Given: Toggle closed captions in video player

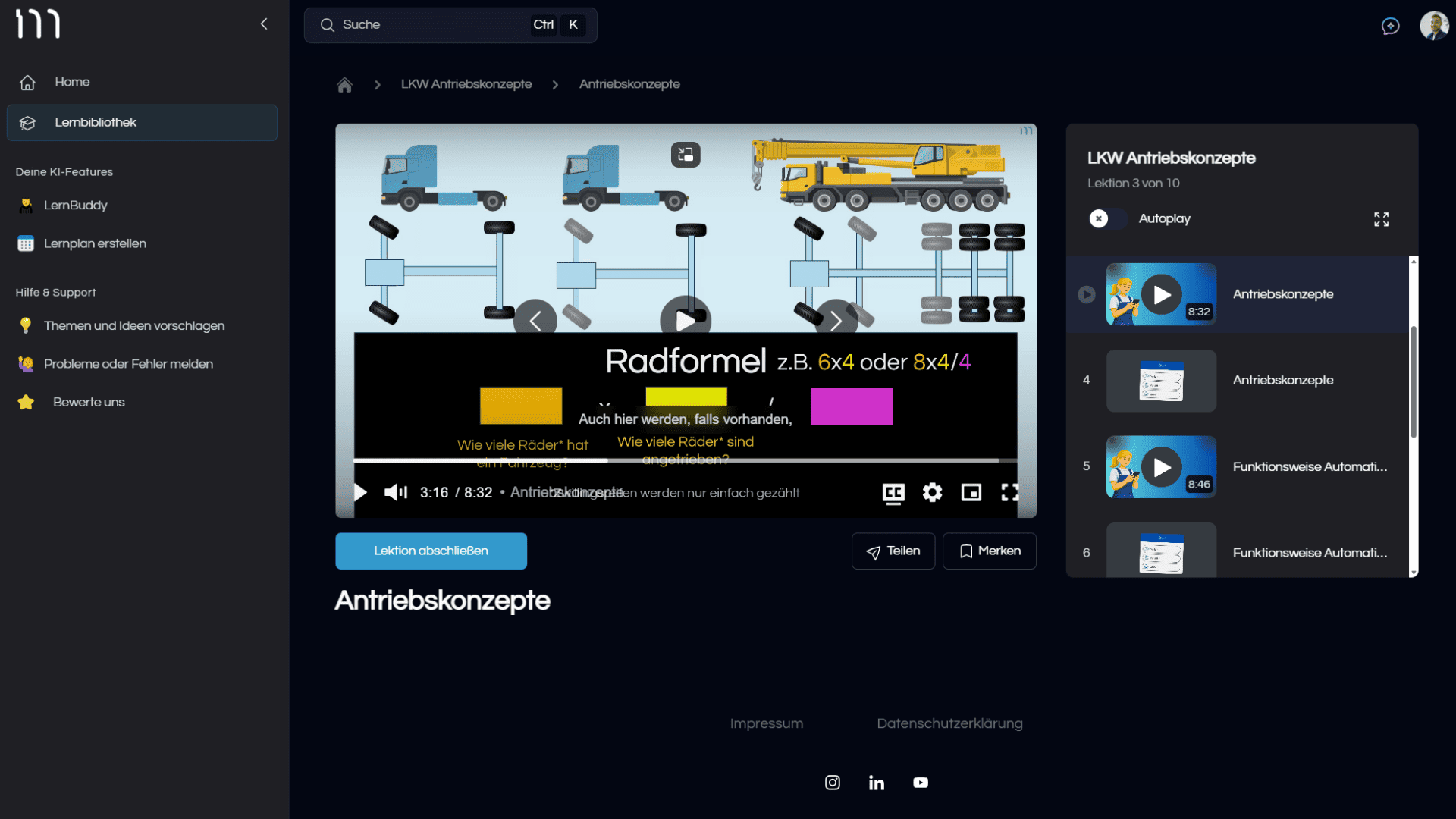Looking at the screenshot, I should (893, 493).
